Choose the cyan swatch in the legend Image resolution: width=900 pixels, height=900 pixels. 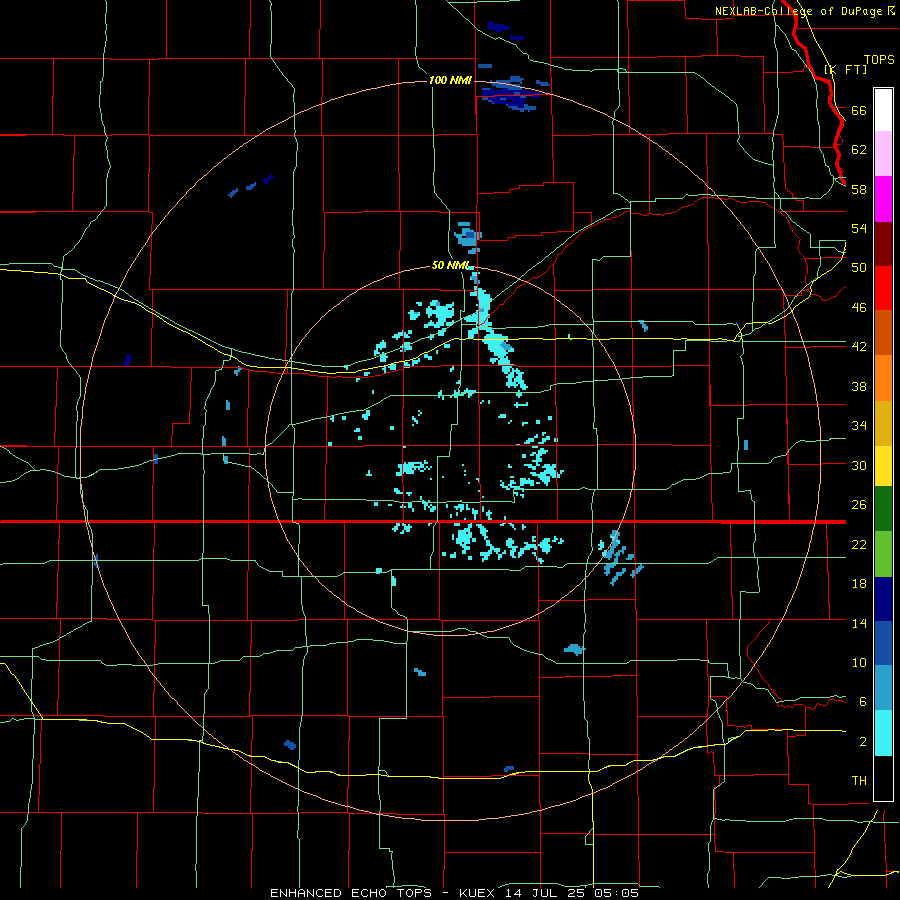[883, 733]
